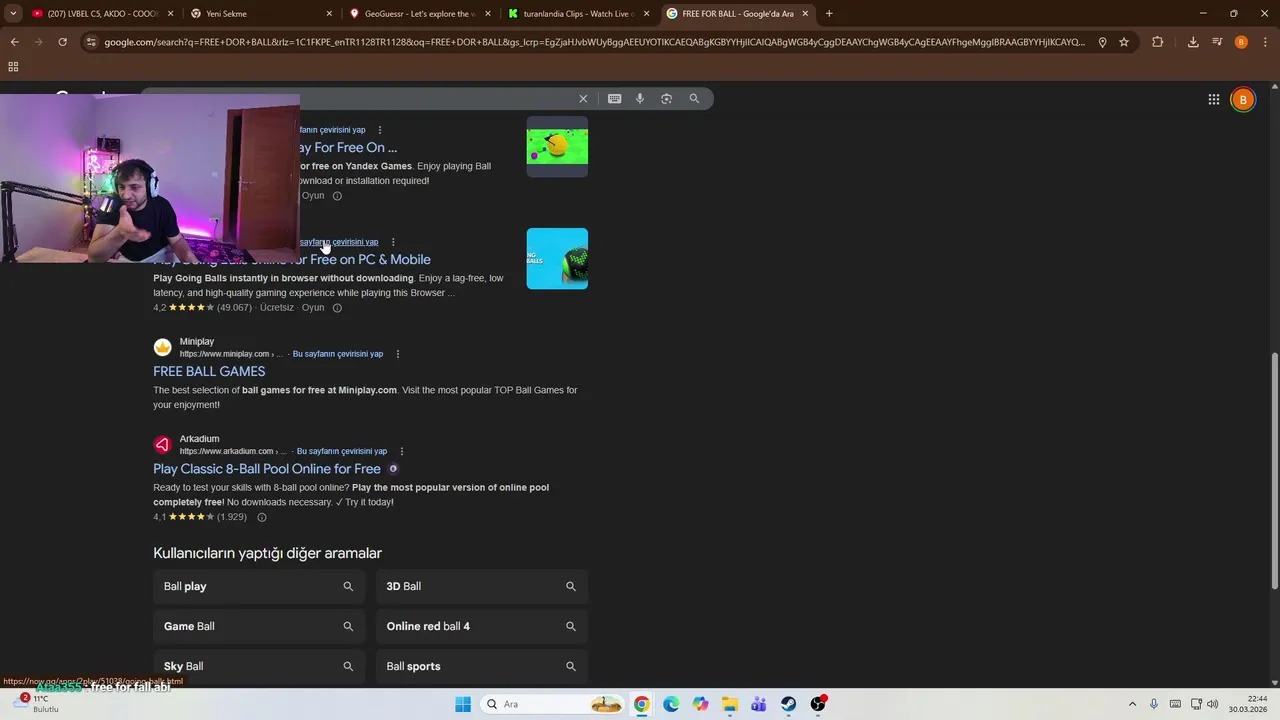The height and width of the screenshot is (720, 1280).
Task: Bookmark this page with star icon
Action: coord(1124,42)
